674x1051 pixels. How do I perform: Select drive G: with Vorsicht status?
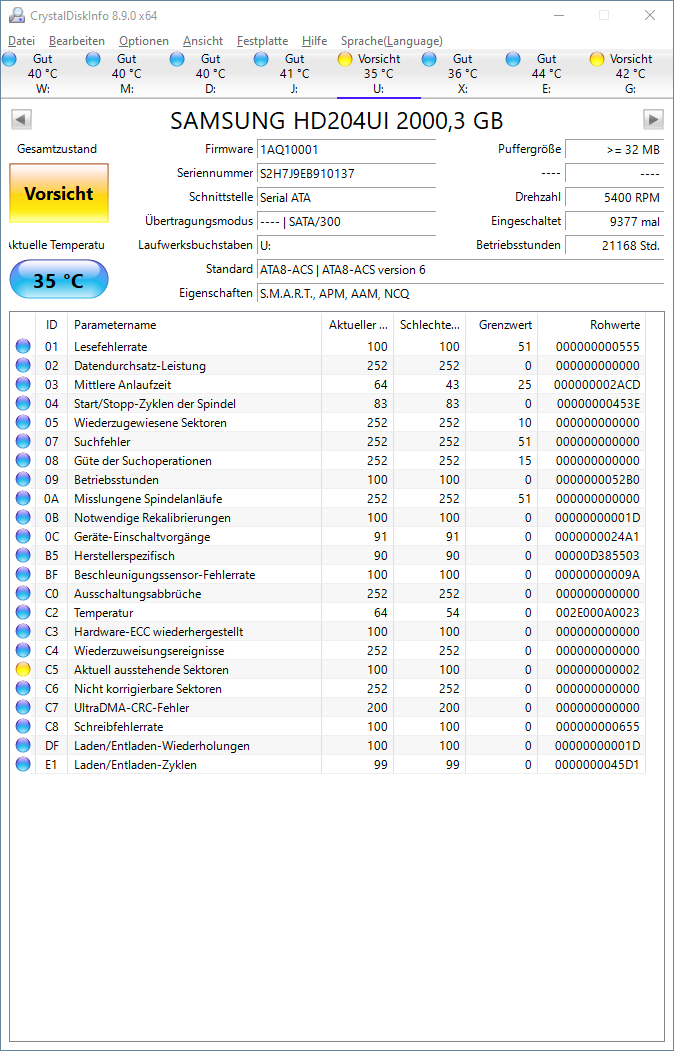point(630,74)
